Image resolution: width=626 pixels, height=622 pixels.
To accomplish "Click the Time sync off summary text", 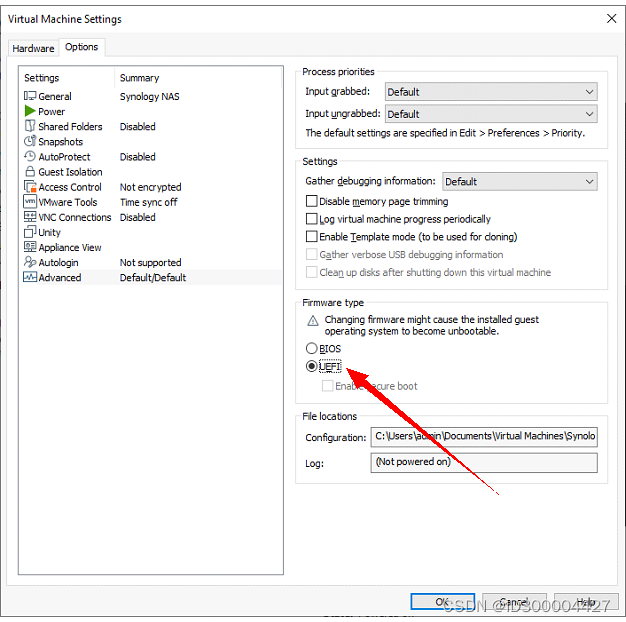I will click(x=149, y=202).
